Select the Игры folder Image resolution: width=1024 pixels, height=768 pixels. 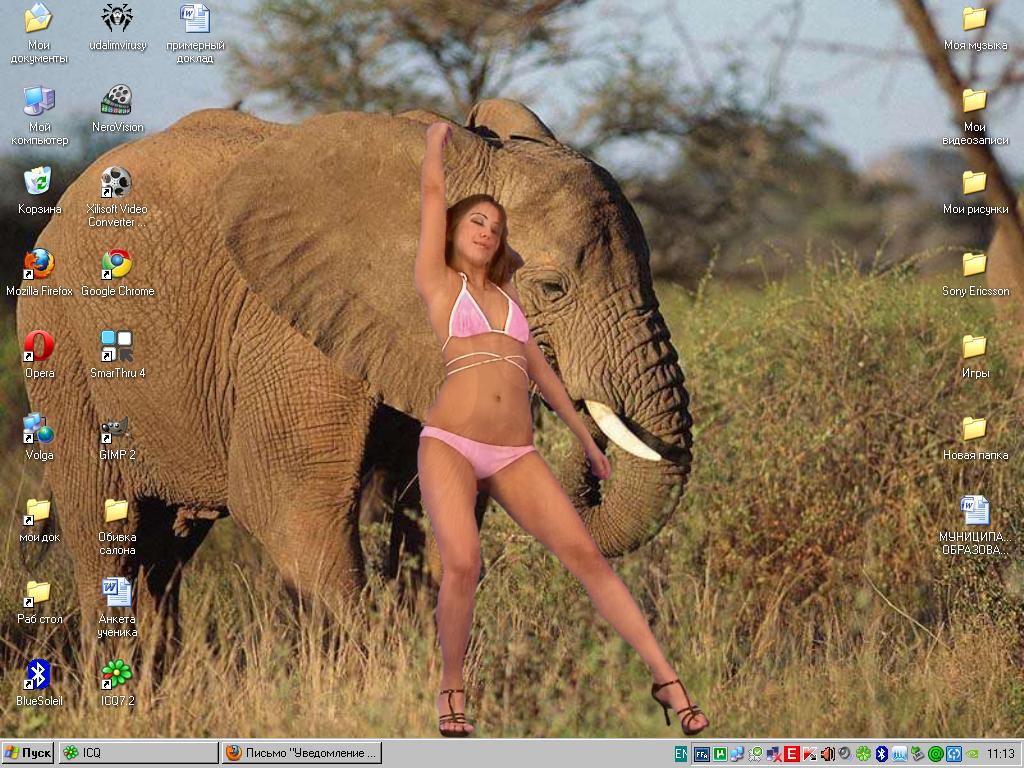click(975, 347)
